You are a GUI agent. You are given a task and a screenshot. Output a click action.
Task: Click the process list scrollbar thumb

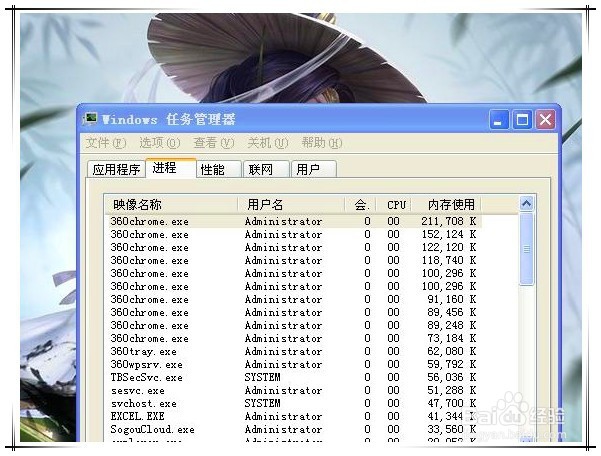[x=527, y=249]
